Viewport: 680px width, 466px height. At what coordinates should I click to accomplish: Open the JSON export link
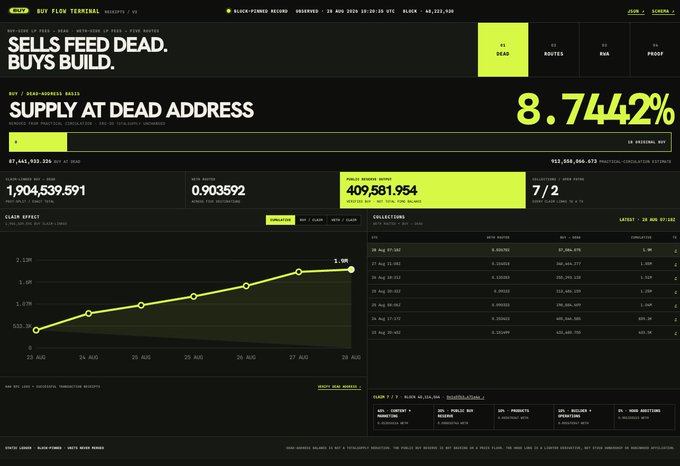pyautogui.click(x=636, y=11)
